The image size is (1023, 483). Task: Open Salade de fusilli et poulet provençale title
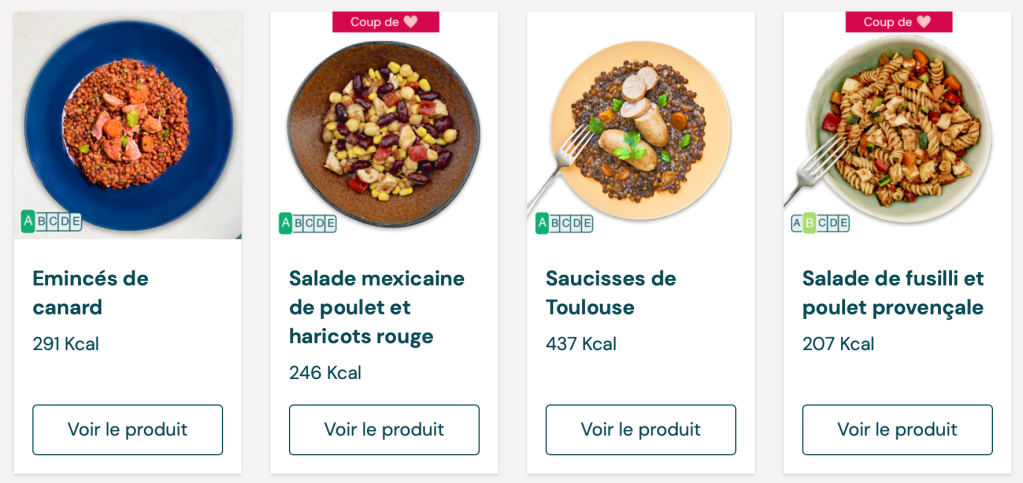(892, 292)
